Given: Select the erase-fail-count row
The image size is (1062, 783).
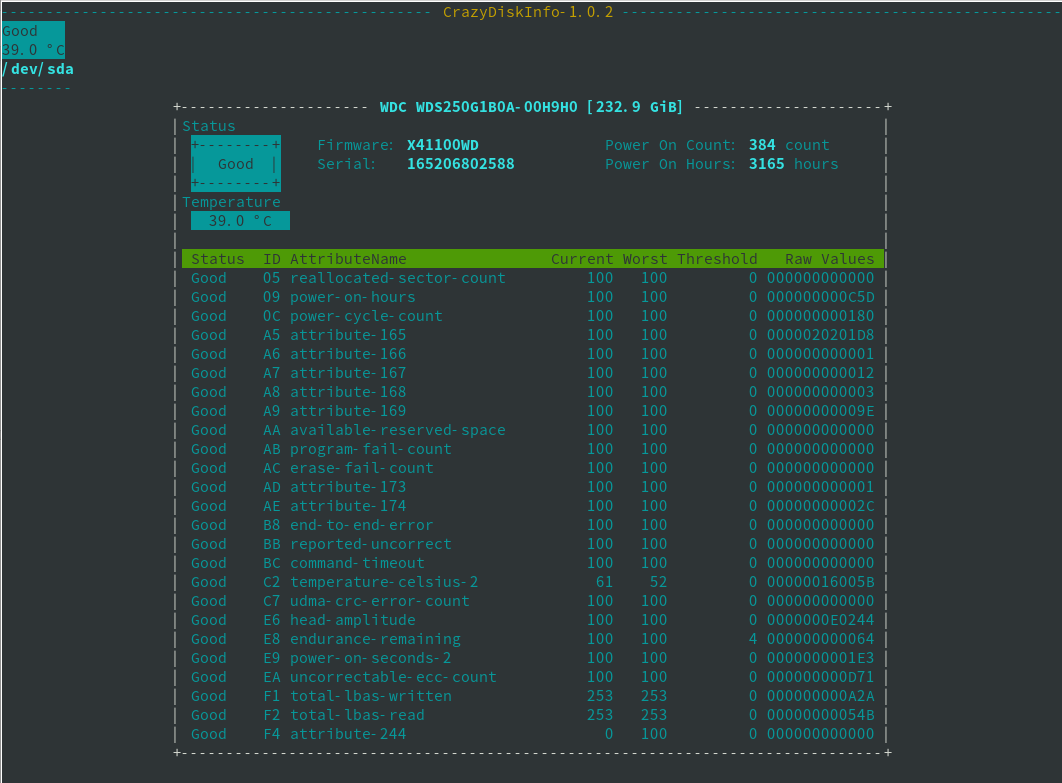Looking at the screenshot, I should pyautogui.click(x=533, y=467).
